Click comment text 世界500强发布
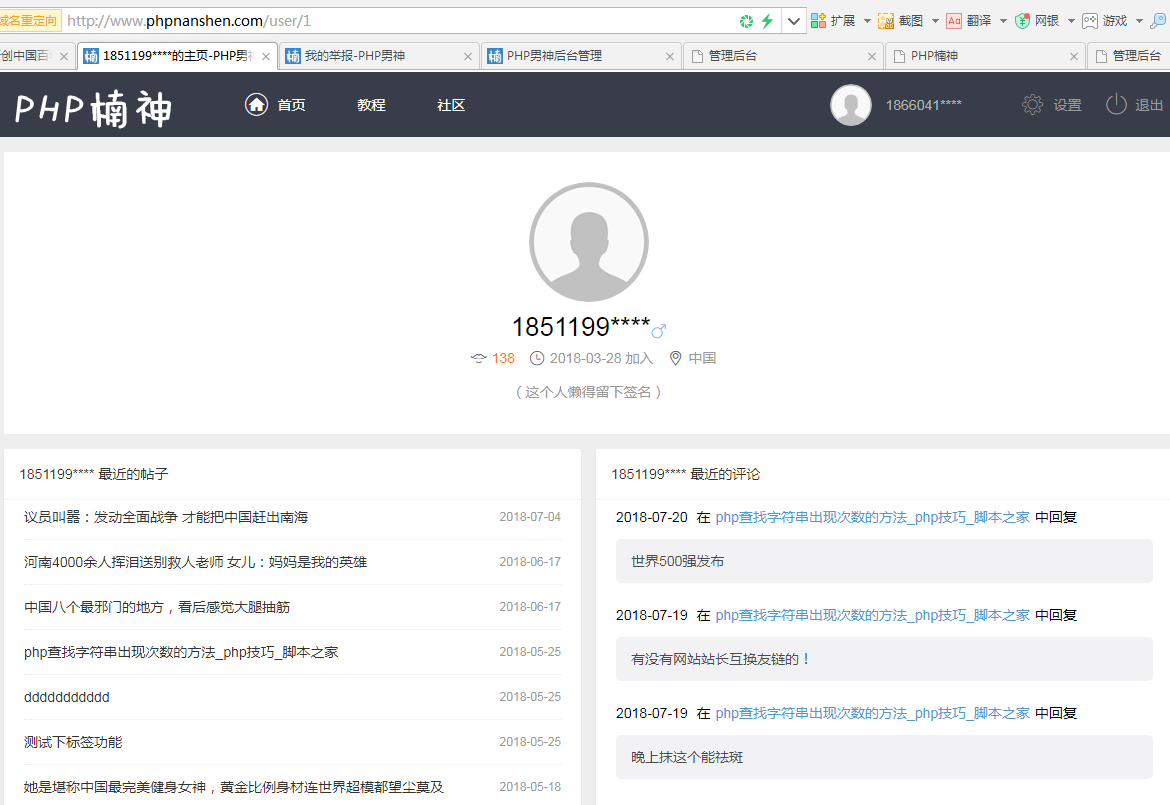Image resolution: width=1170 pixels, height=805 pixels. 678,561
